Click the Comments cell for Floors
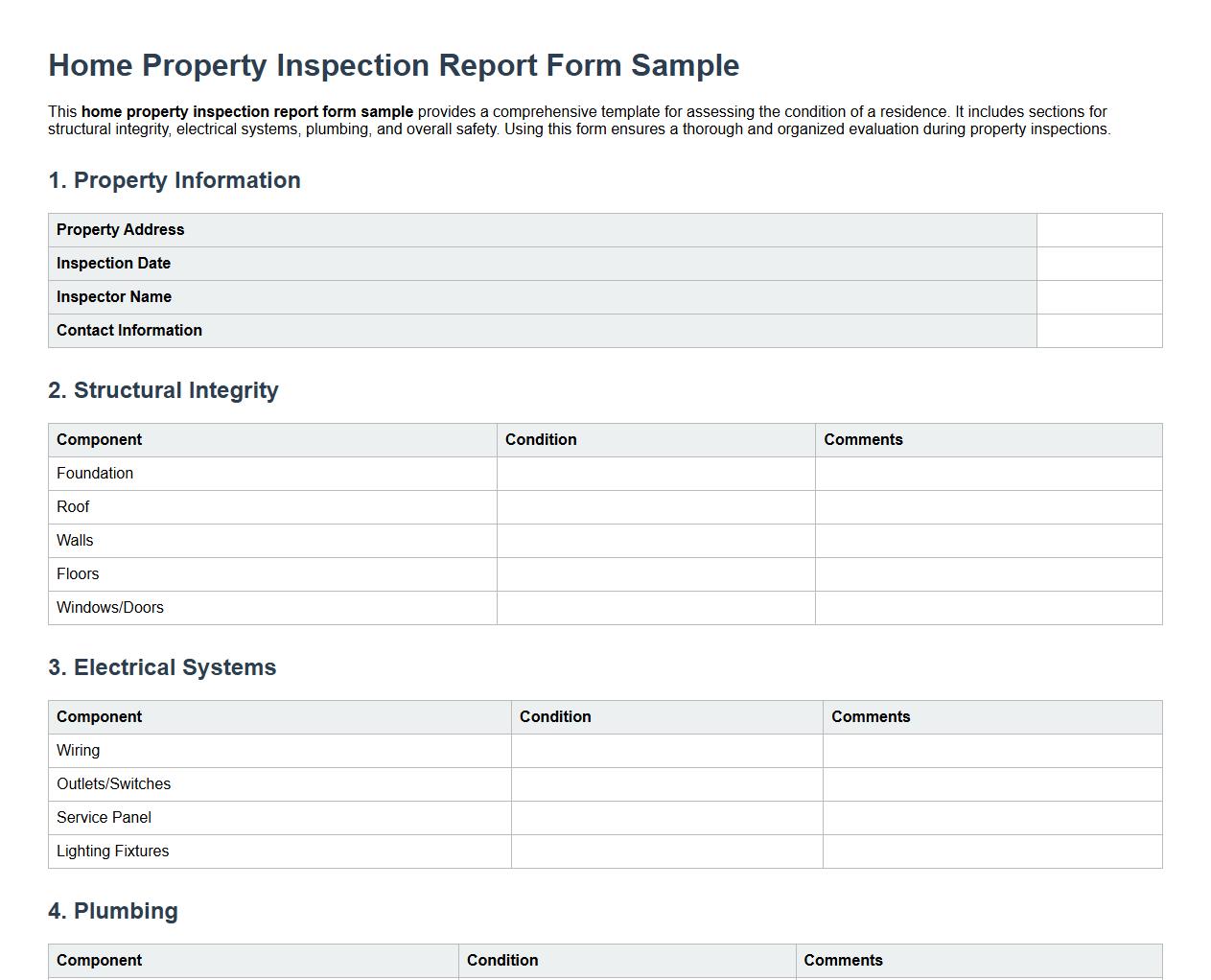Screen dimensions: 1211x980 click(988, 573)
